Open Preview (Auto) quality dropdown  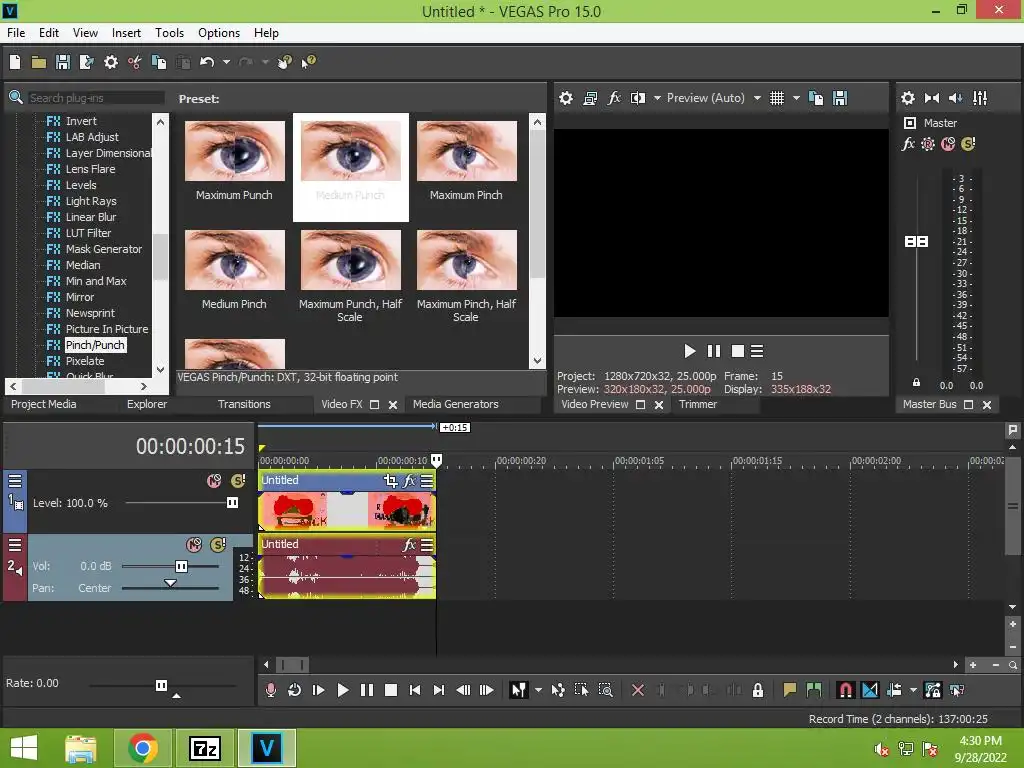tap(757, 98)
